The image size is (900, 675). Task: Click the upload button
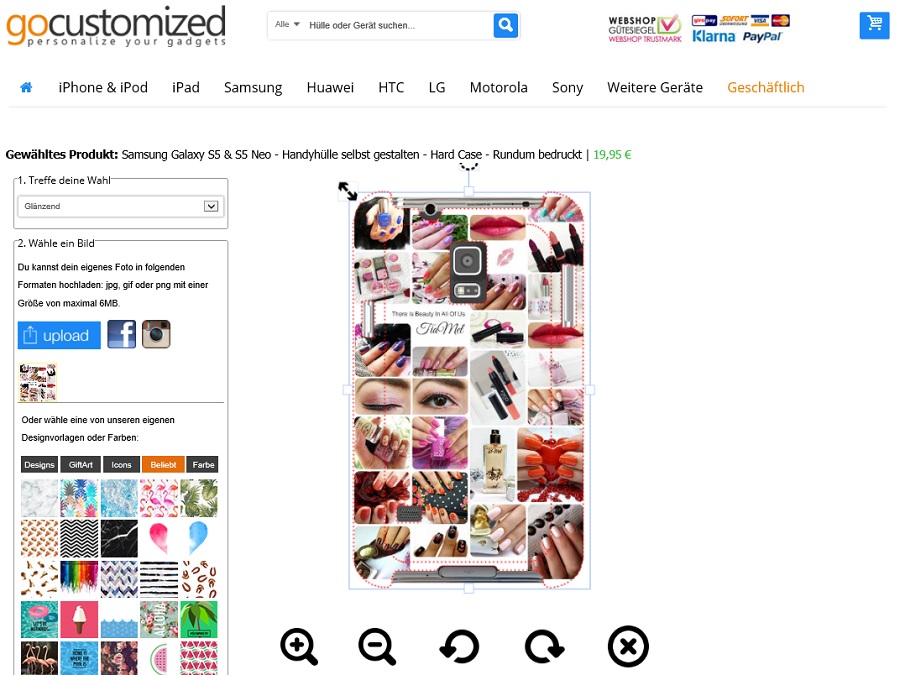point(59,335)
